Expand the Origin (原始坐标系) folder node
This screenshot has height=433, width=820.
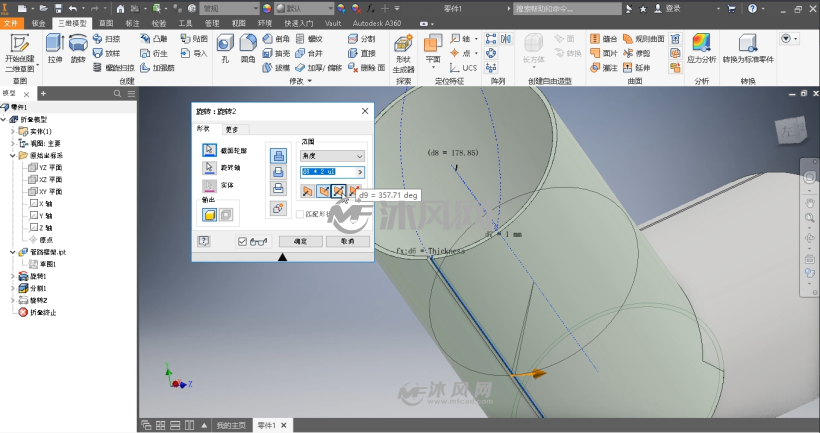13,155
